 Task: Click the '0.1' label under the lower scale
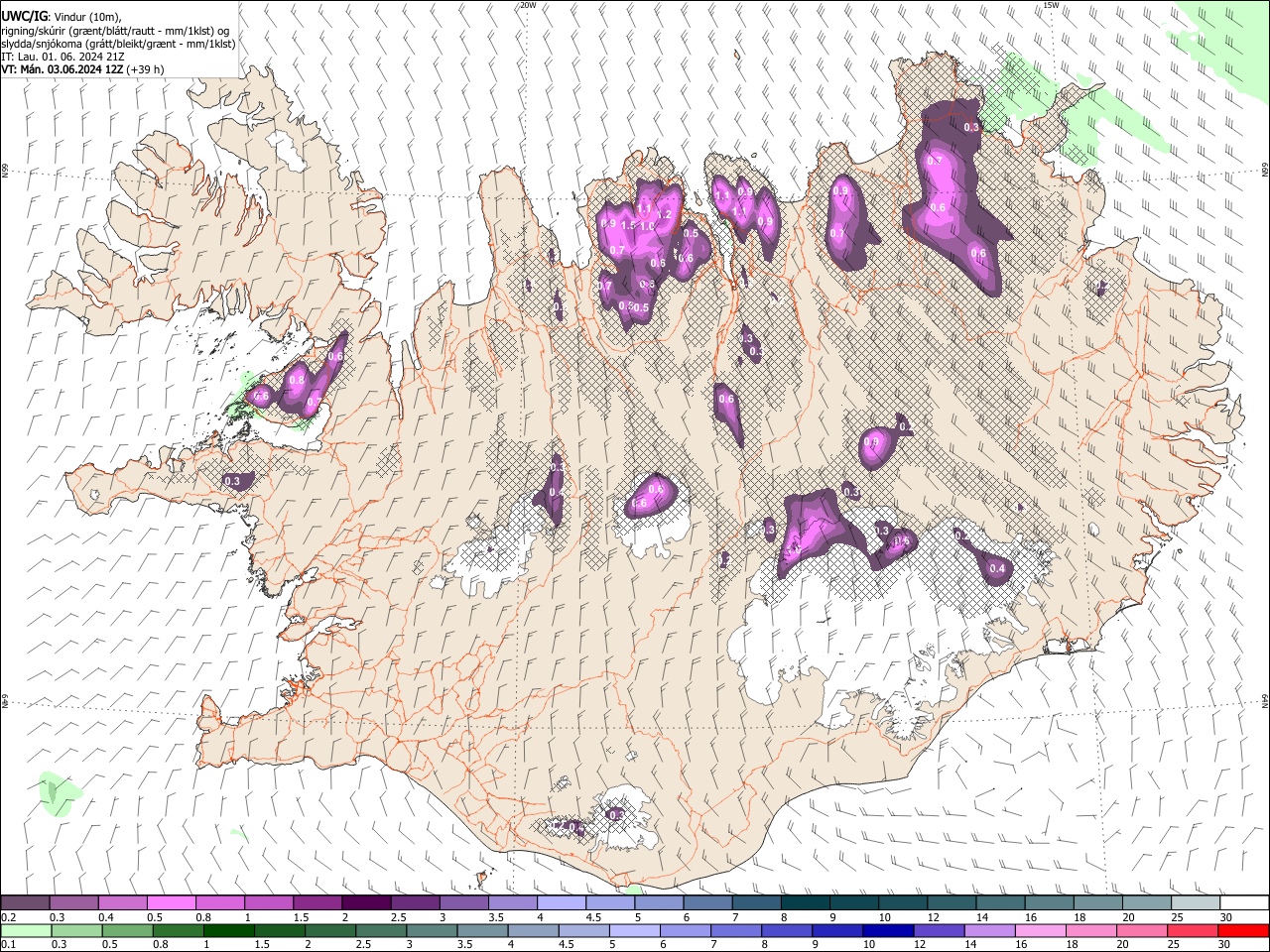tap(8, 944)
